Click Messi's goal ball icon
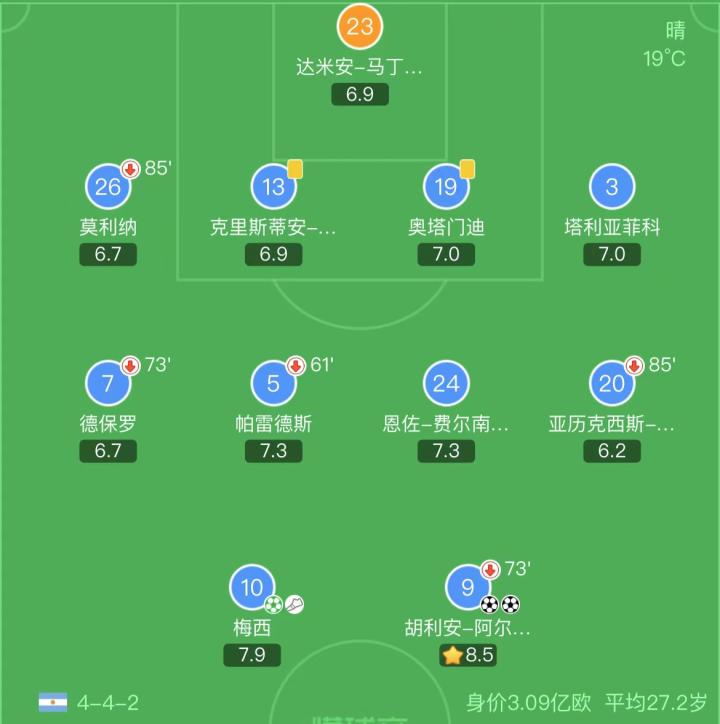Image resolution: width=720 pixels, height=724 pixels. (x=274, y=604)
